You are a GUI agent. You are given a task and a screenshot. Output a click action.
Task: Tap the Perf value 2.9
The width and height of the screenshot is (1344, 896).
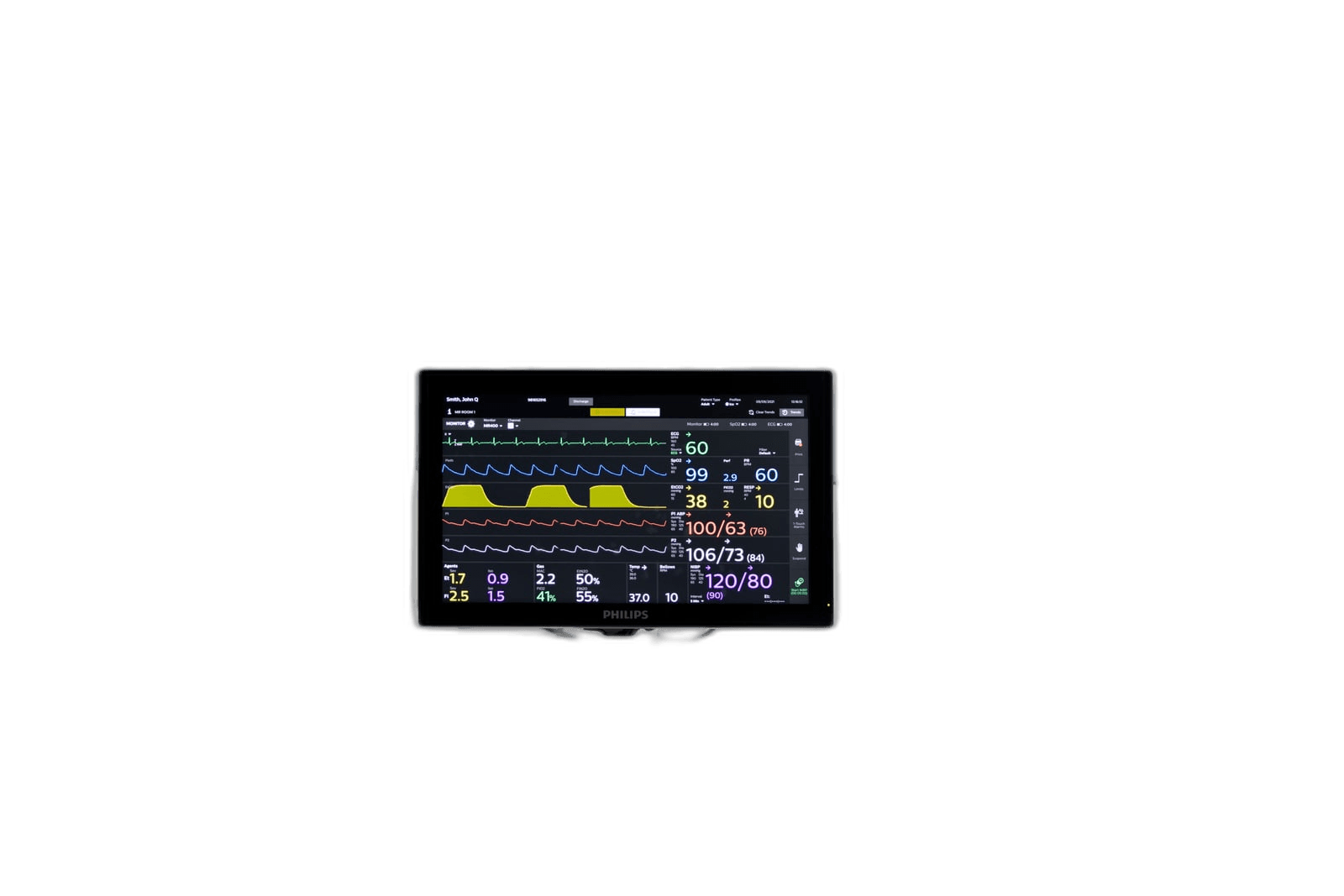[730, 478]
